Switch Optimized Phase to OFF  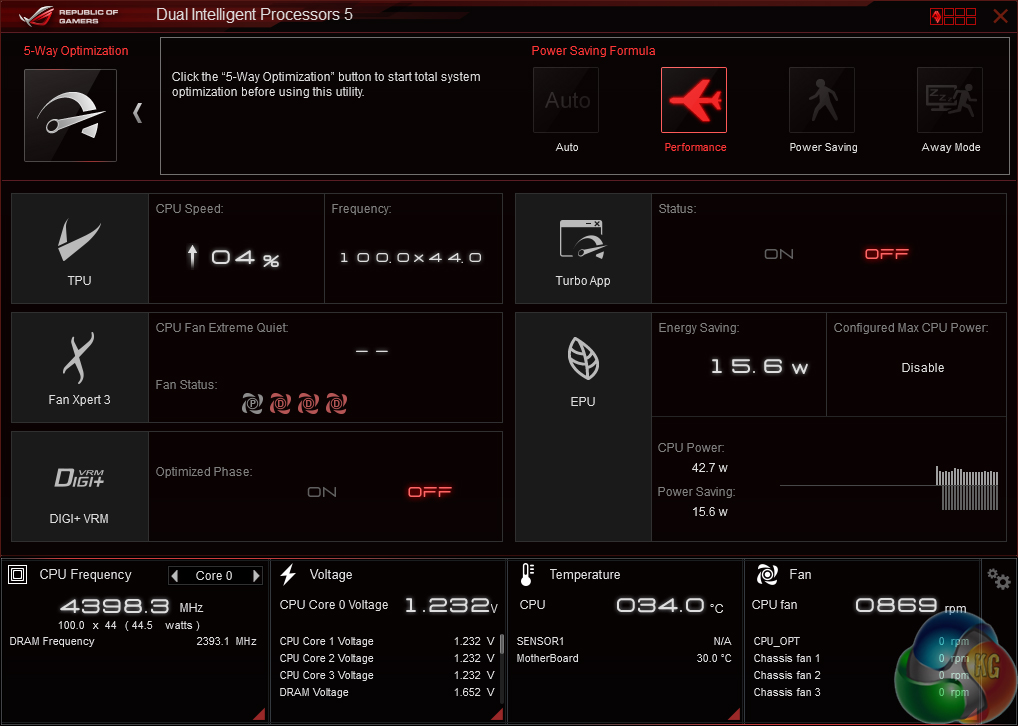tap(430, 492)
